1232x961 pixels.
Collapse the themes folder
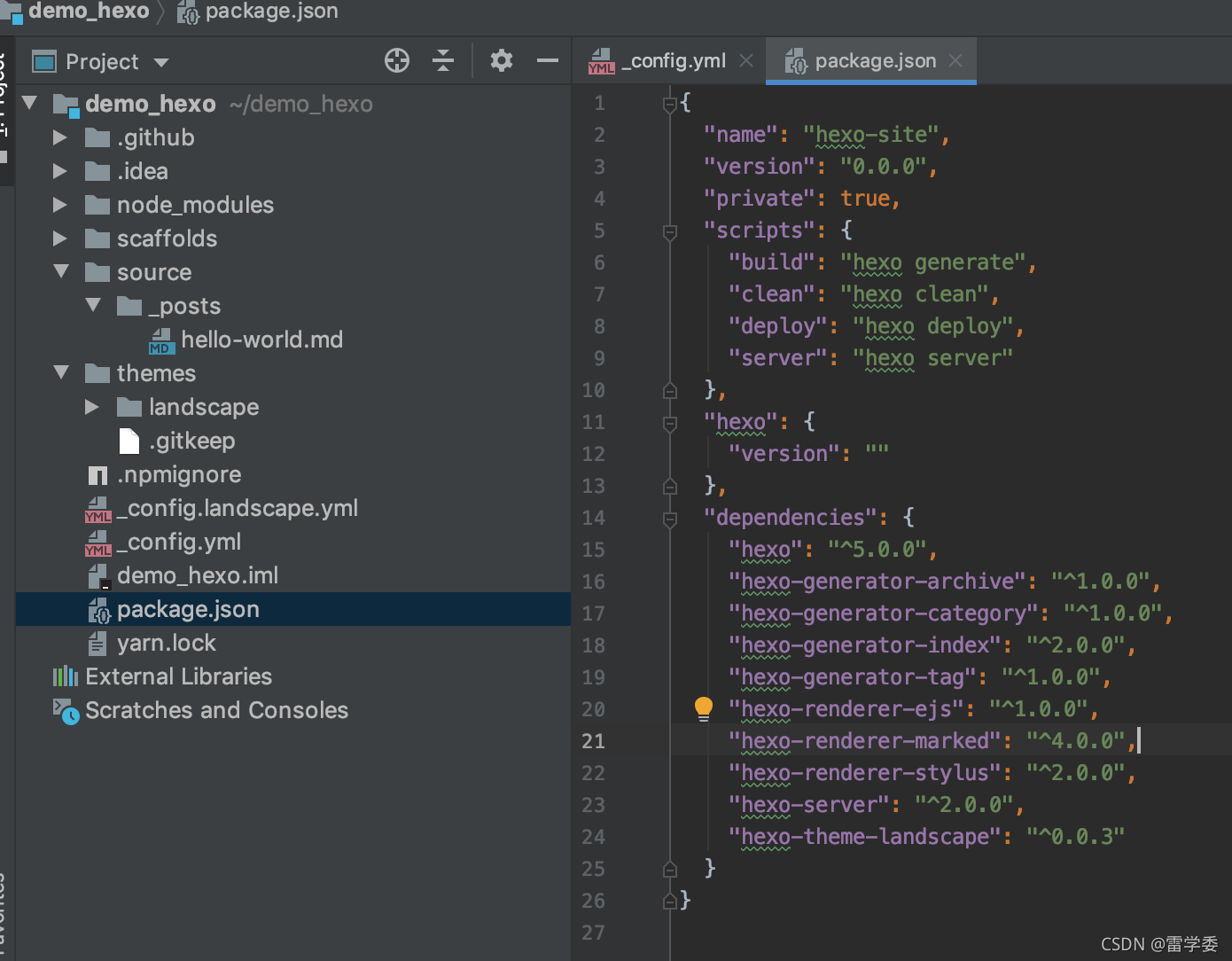tap(61, 372)
